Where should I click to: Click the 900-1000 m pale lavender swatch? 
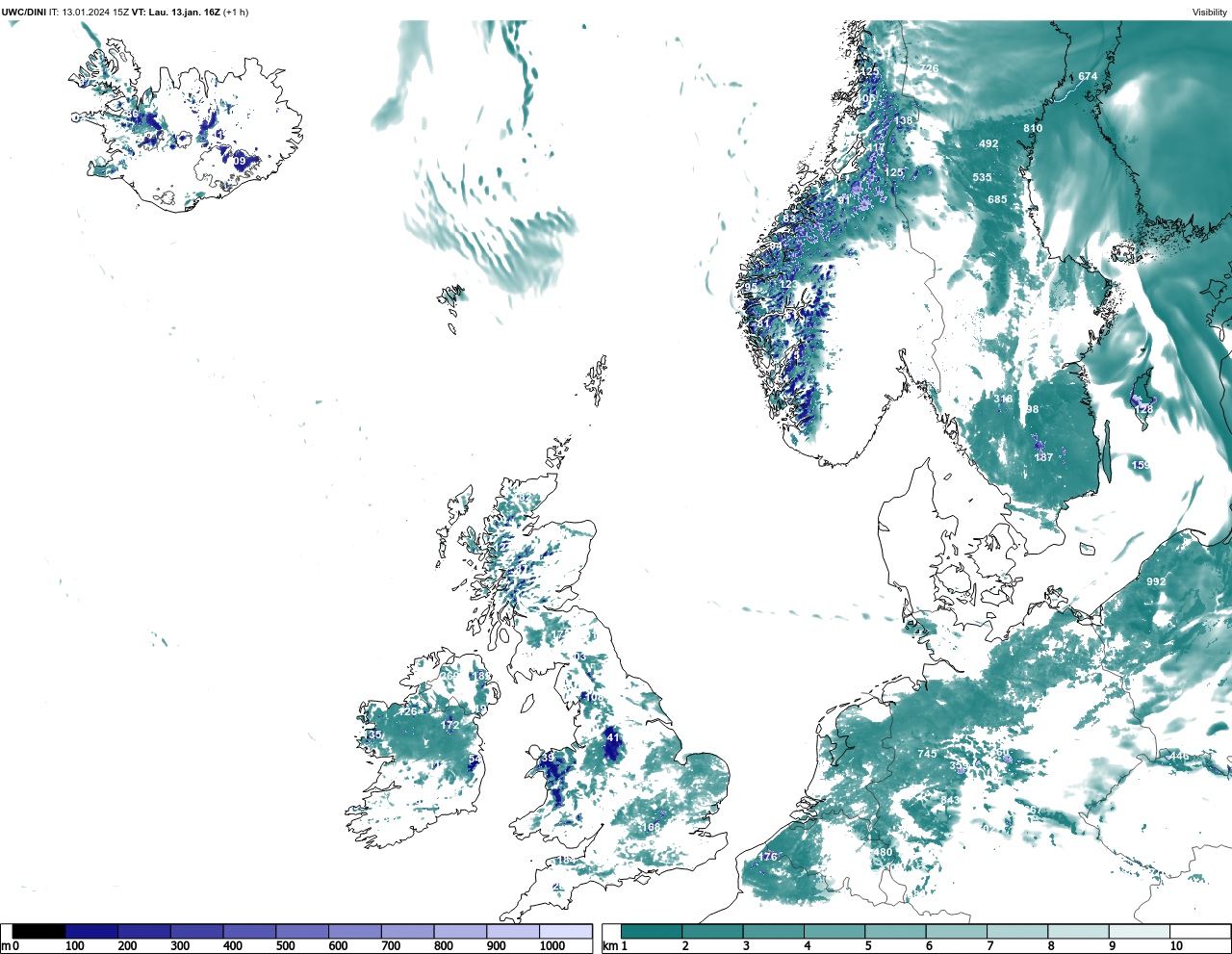513,931
